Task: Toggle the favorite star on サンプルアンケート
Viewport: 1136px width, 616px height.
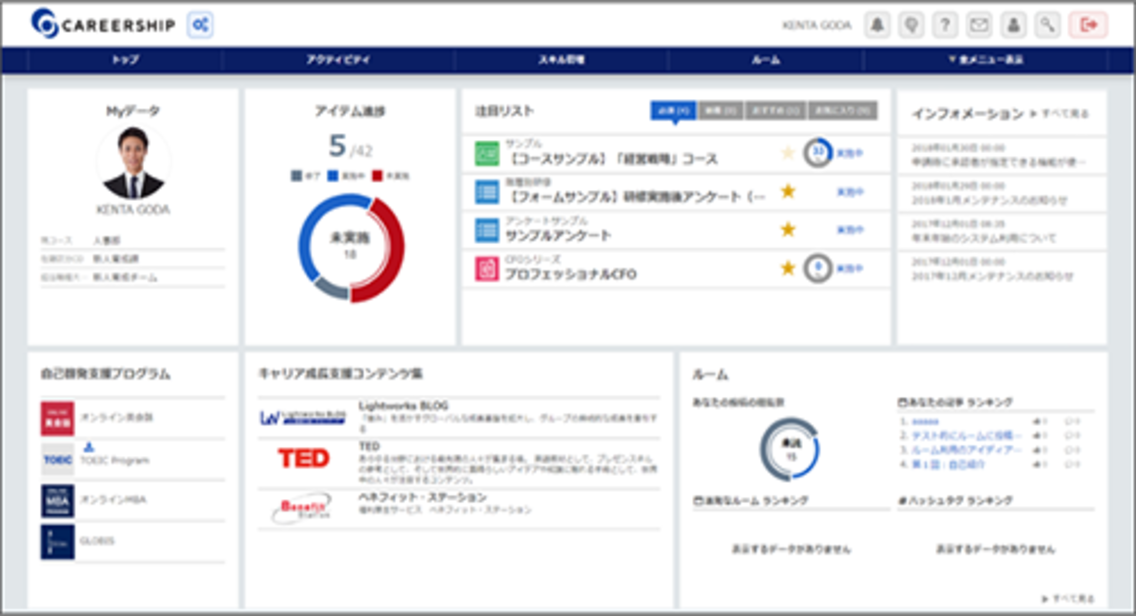Action: (x=788, y=229)
